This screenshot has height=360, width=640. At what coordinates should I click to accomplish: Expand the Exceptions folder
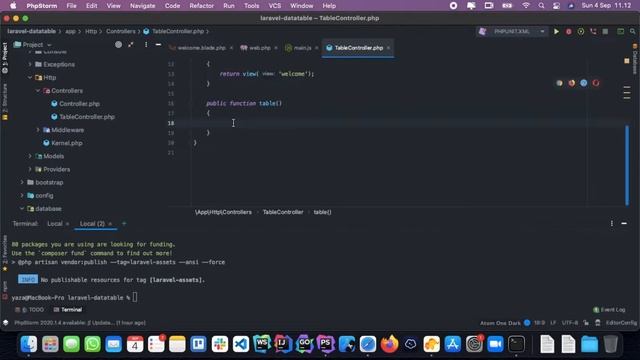pos(30,64)
